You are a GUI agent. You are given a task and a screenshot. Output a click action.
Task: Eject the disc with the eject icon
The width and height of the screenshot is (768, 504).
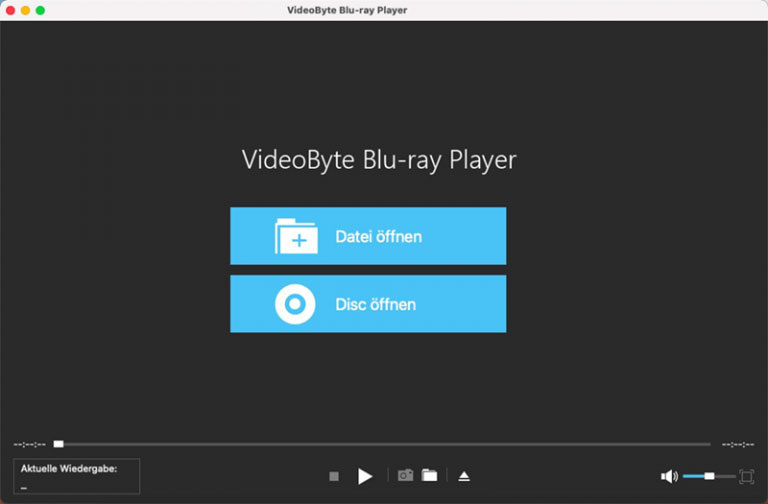[464, 476]
